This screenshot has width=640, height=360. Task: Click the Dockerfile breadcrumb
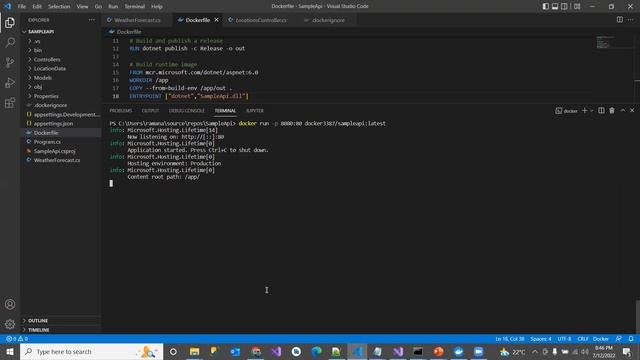pos(125,32)
